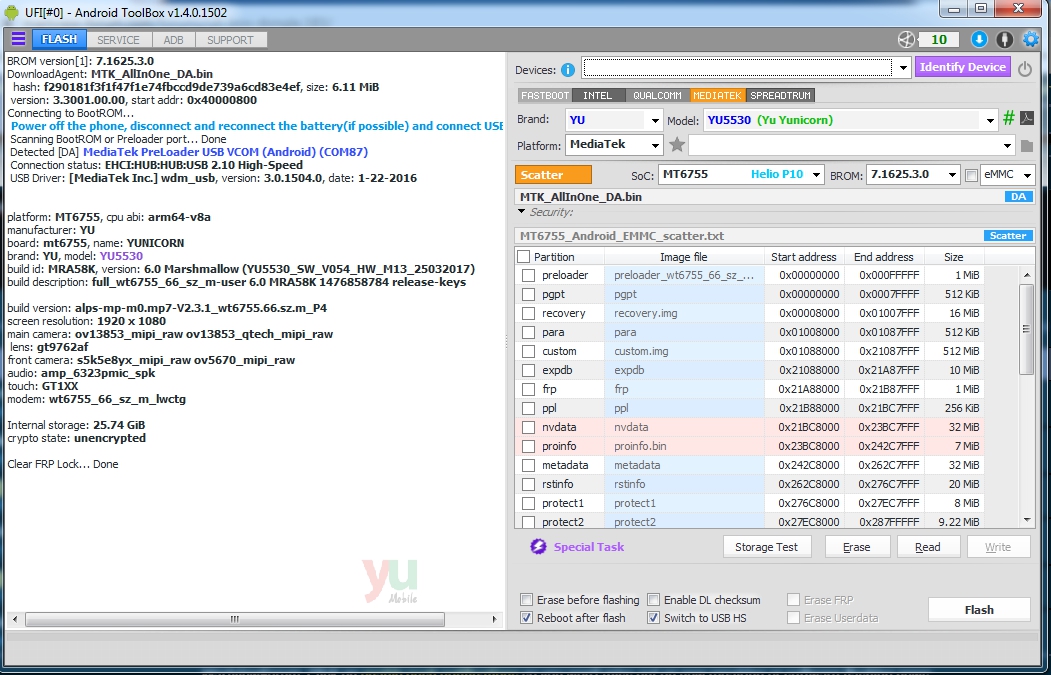Image resolution: width=1051 pixels, height=675 pixels.
Task: Click the Flash button
Action: pyautogui.click(x=979, y=609)
